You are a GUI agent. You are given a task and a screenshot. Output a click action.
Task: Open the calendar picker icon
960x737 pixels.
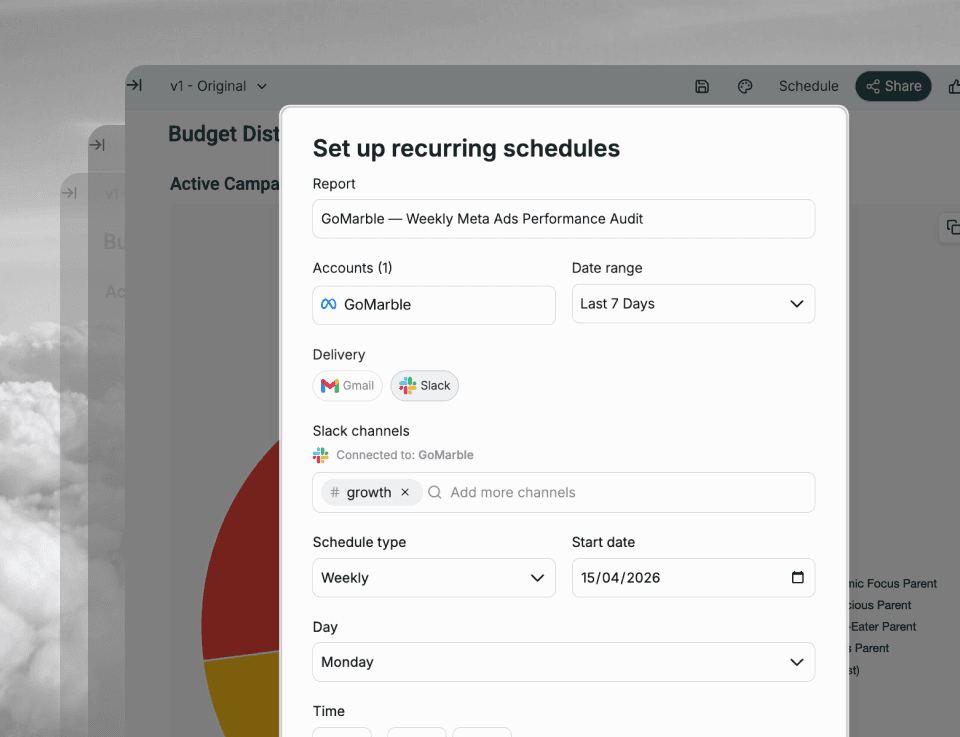tap(797, 577)
